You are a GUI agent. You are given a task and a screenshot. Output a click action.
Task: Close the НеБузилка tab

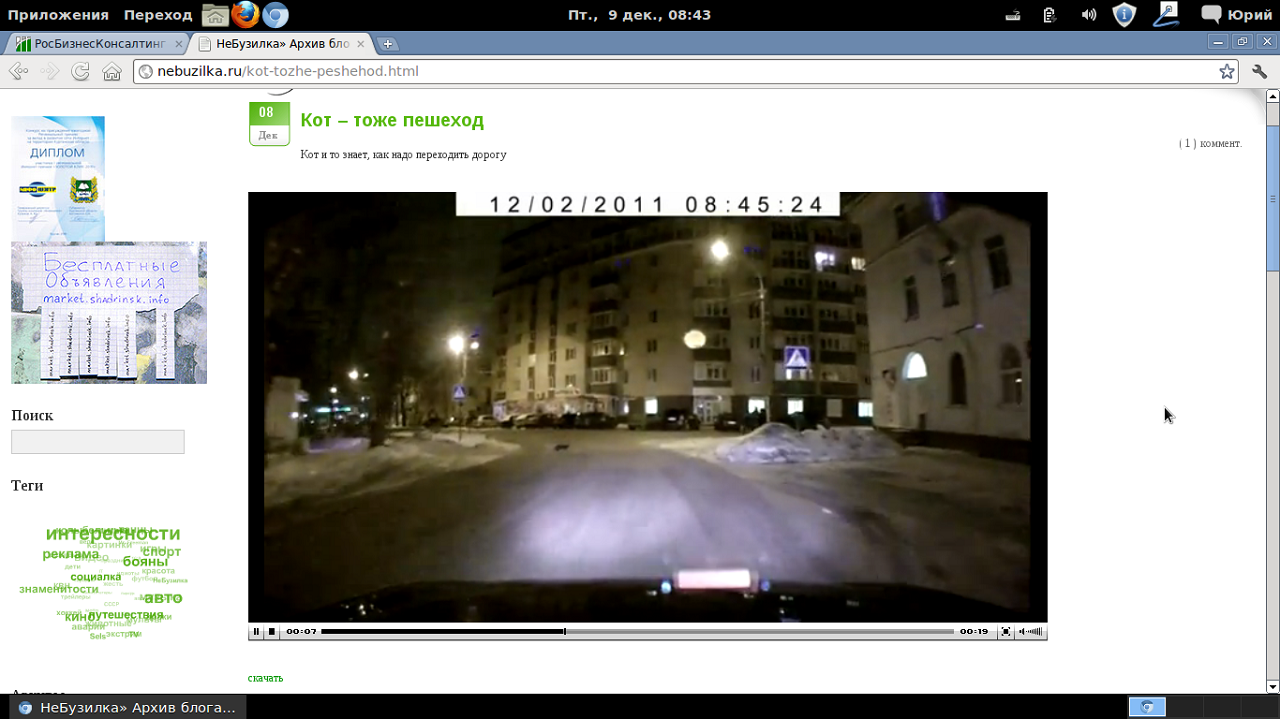(363, 44)
